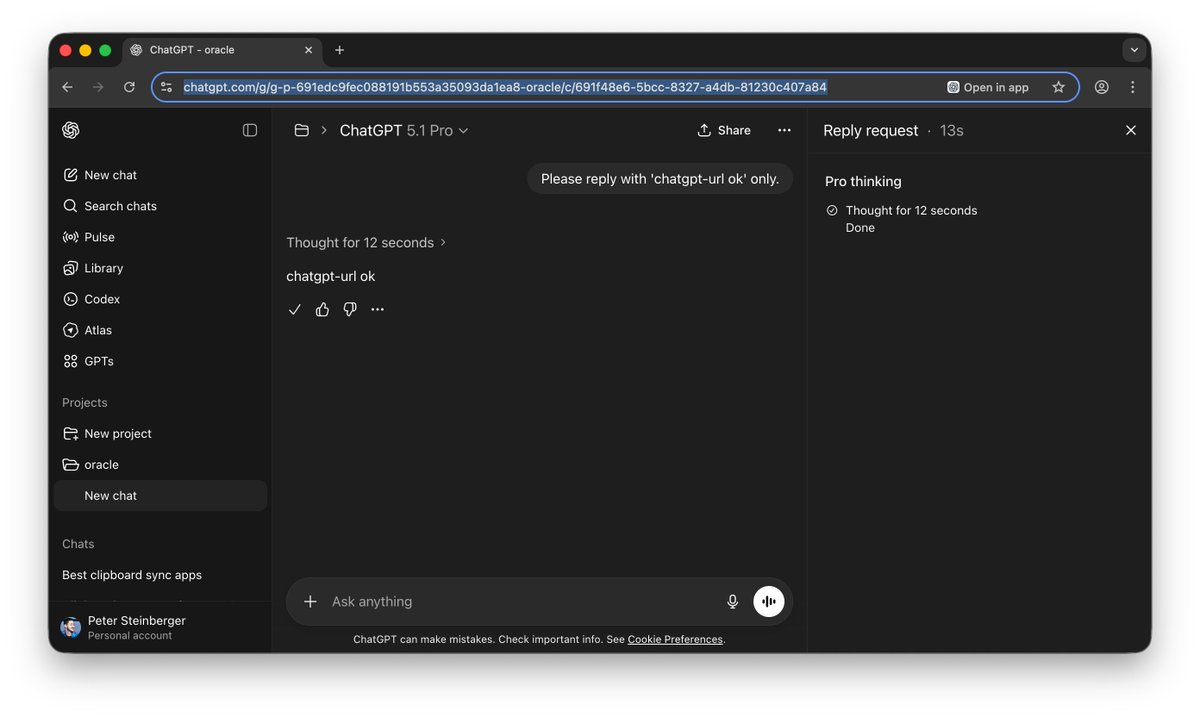
Task: Start dictation with microphone icon
Action: (732, 602)
